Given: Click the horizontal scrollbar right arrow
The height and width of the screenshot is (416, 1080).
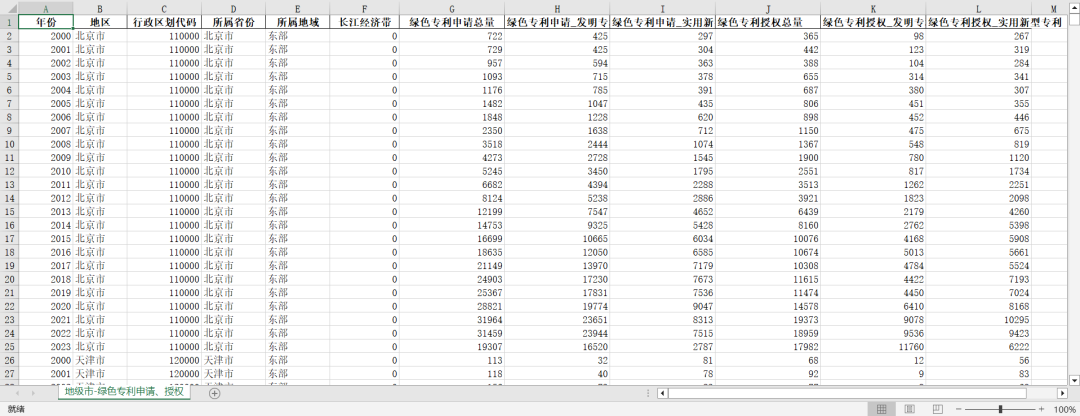Looking at the screenshot, I should point(1062,393).
